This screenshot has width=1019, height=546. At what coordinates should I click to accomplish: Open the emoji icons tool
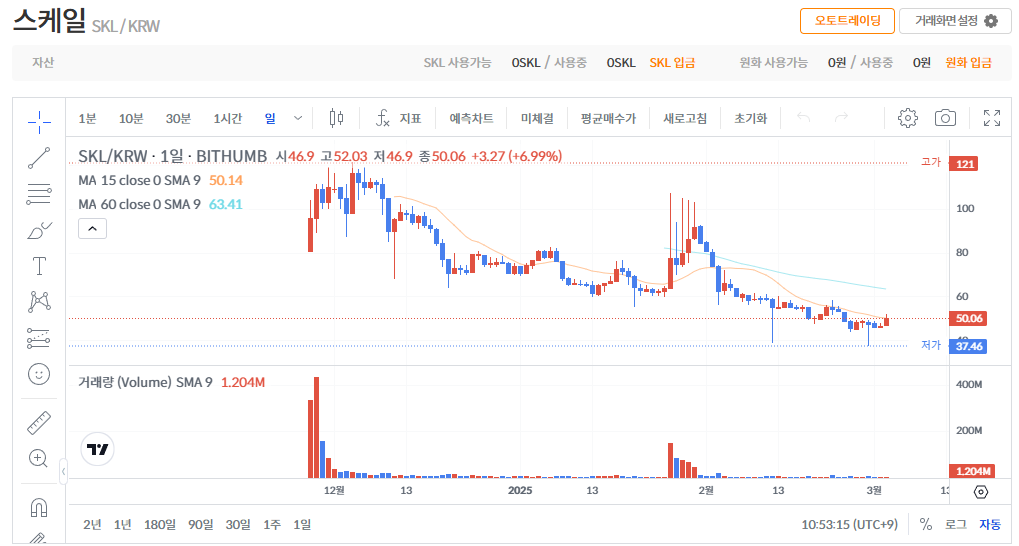(x=39, y=374)
